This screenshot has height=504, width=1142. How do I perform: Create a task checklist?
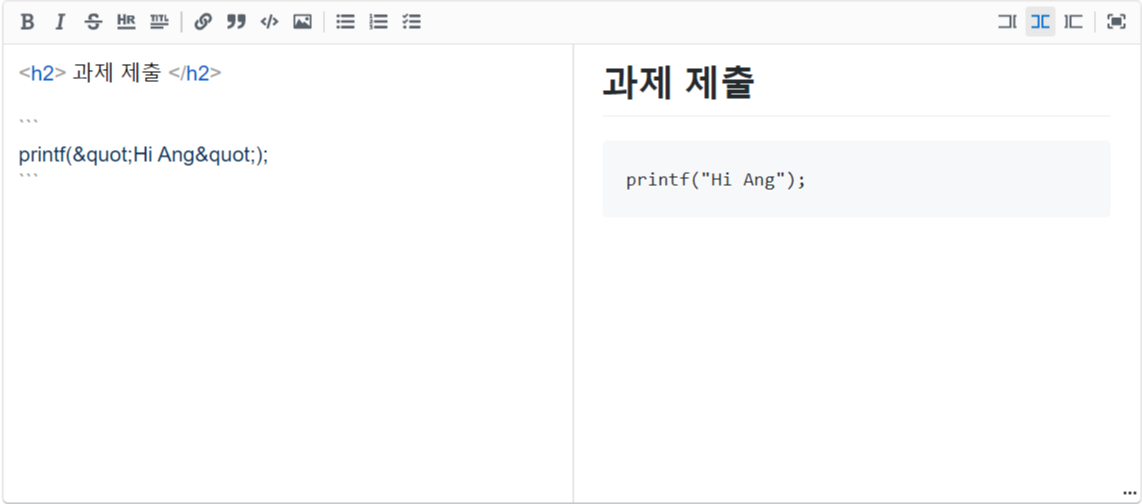(x=411, y=22)
